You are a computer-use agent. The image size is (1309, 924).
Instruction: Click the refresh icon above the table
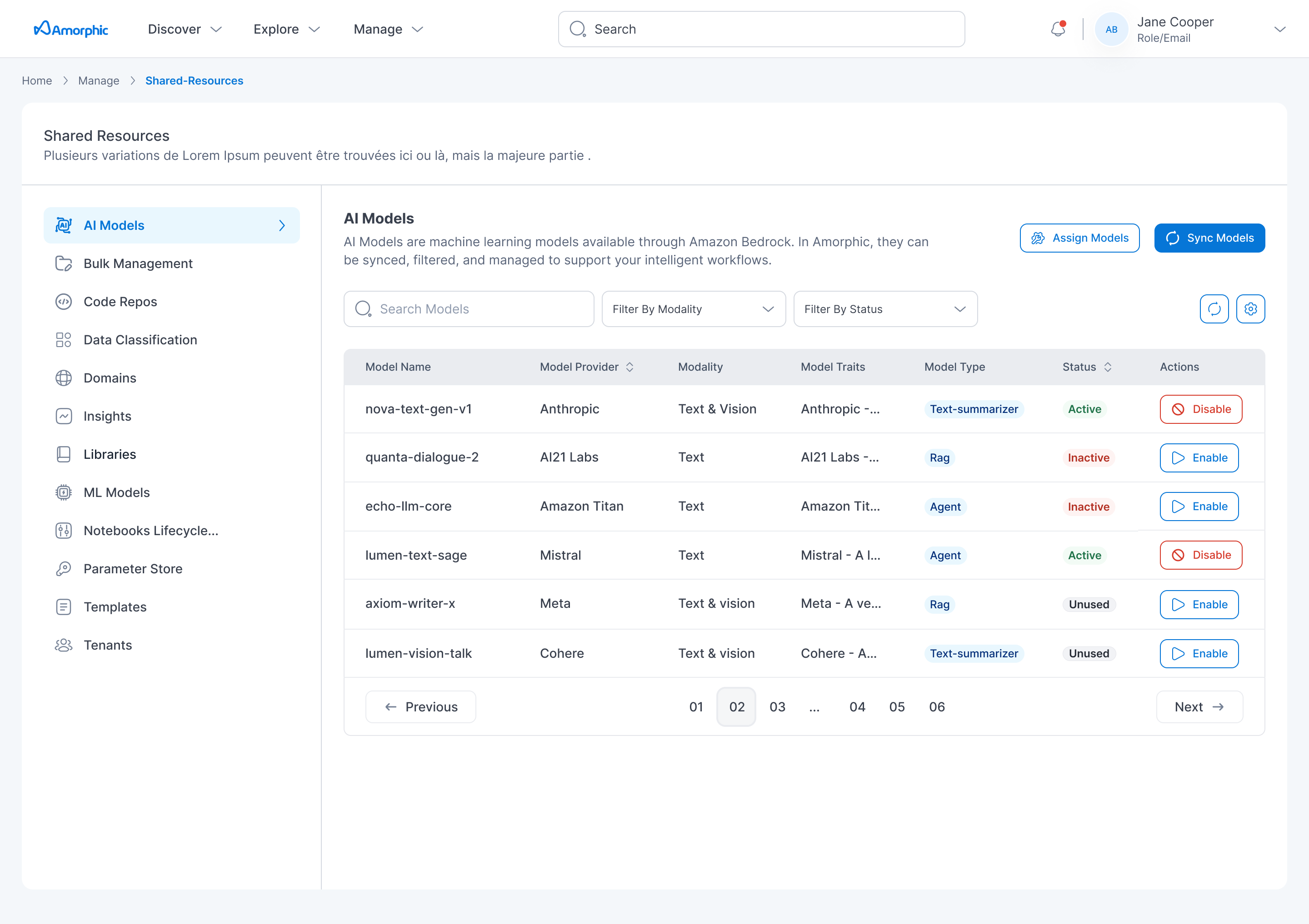[1214, 309]
